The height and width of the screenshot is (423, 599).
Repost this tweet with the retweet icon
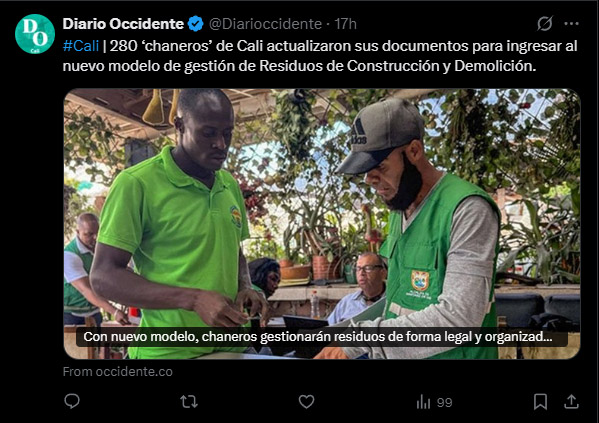click(189, 402)
